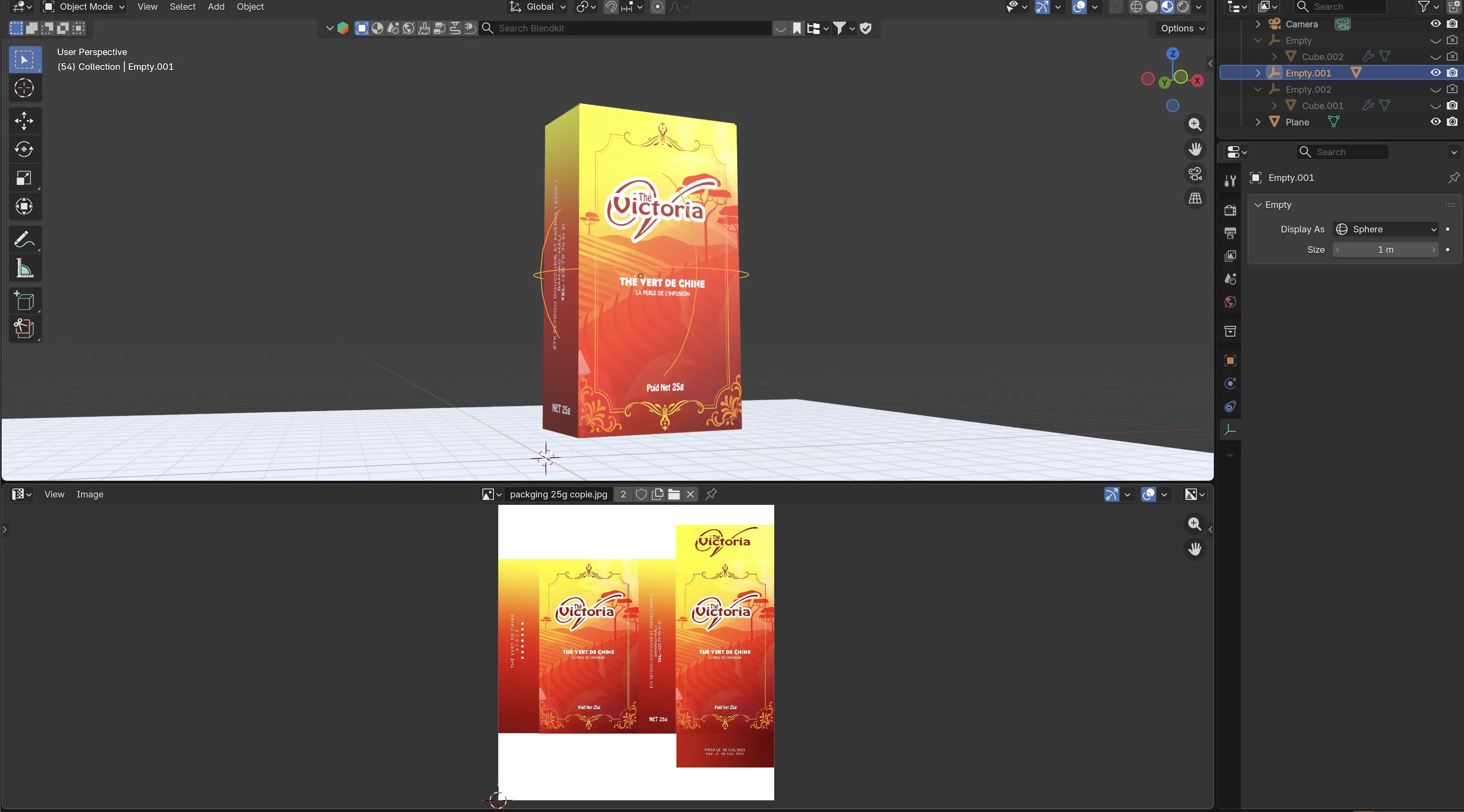Expand the Camera tree item
Screen dimensions: 1464x812
click(x=1258, y=24)
